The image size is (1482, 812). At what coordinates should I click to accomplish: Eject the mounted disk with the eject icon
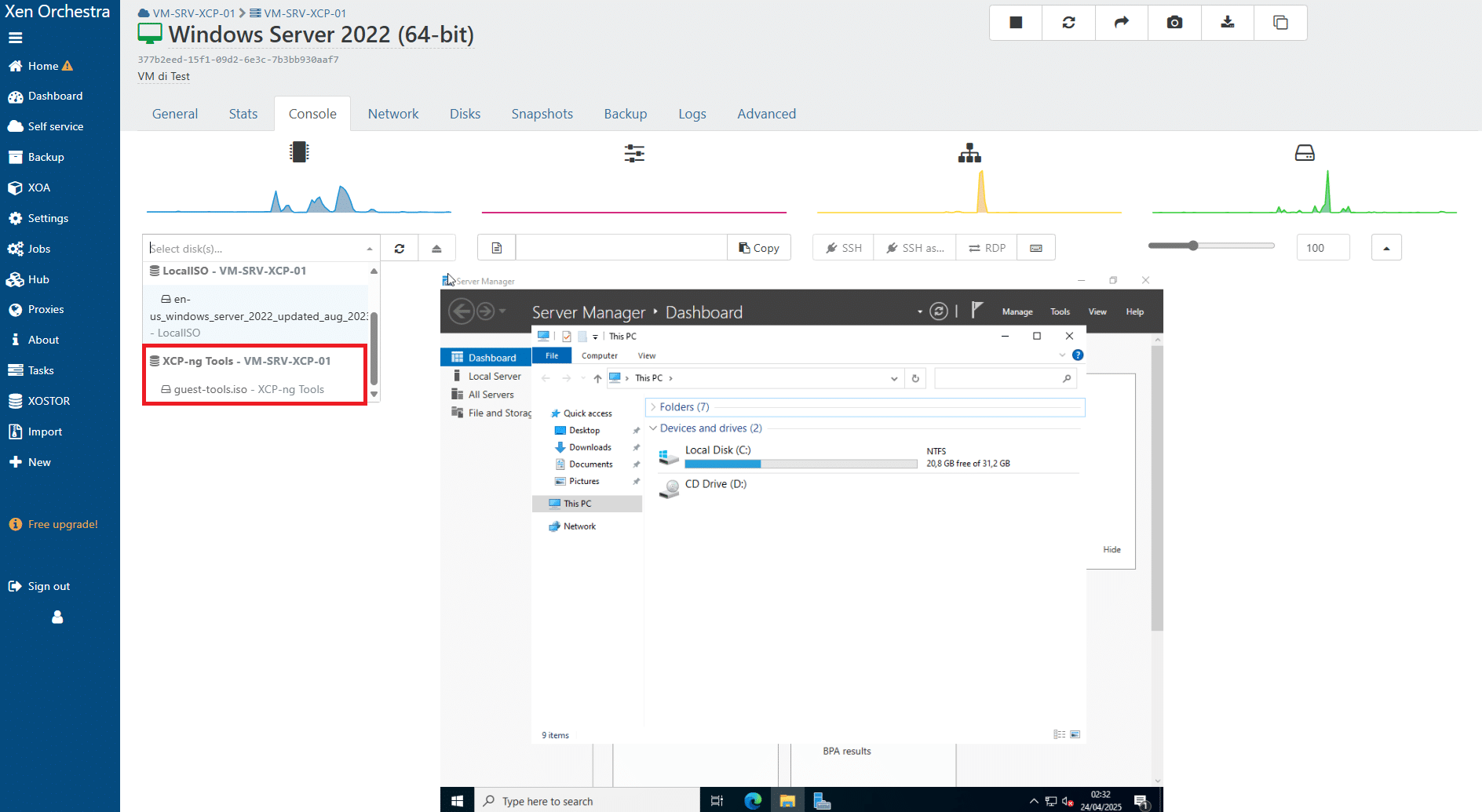436,248
